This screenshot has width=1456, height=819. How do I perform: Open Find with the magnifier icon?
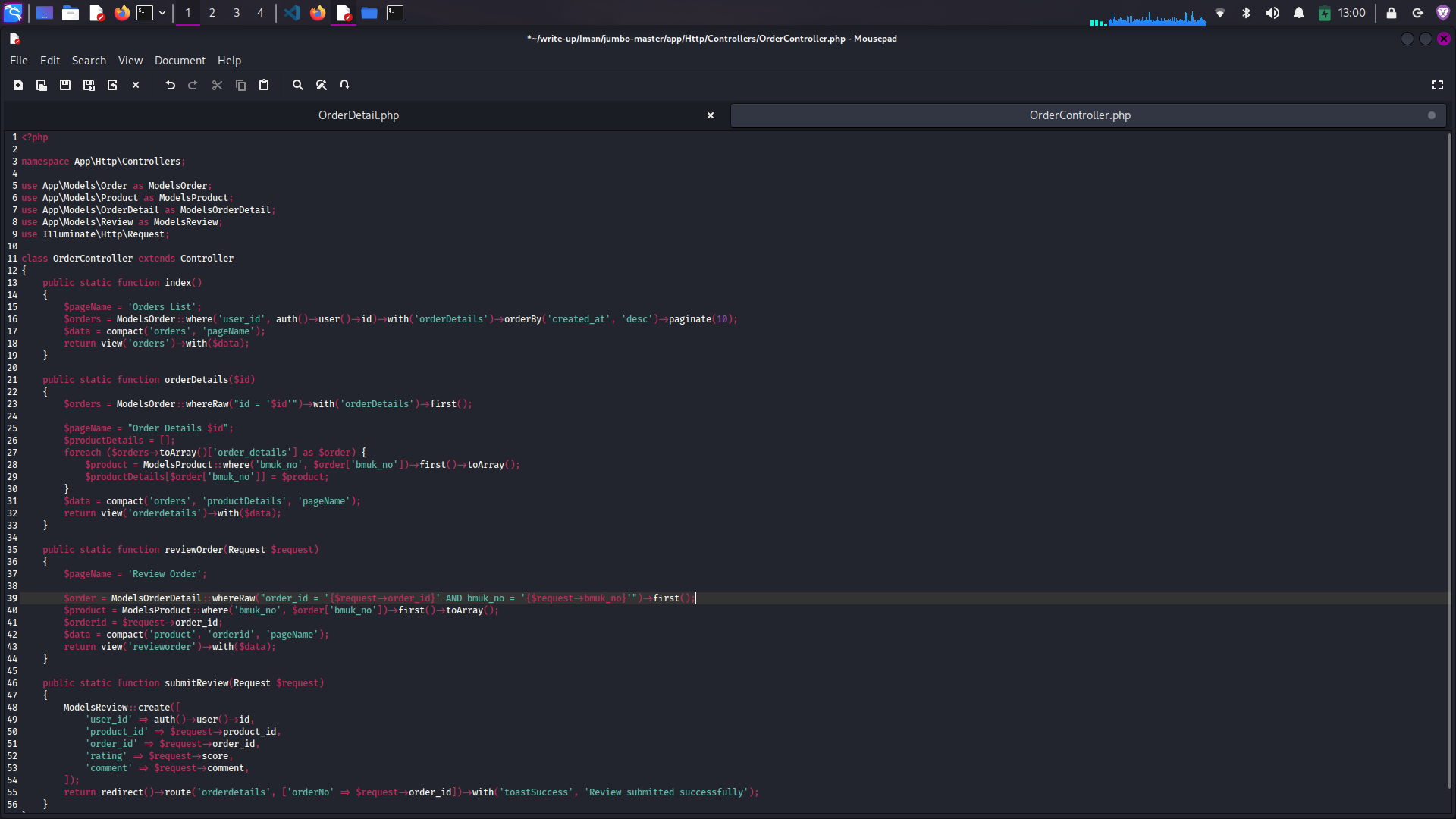tap(298, 85)
